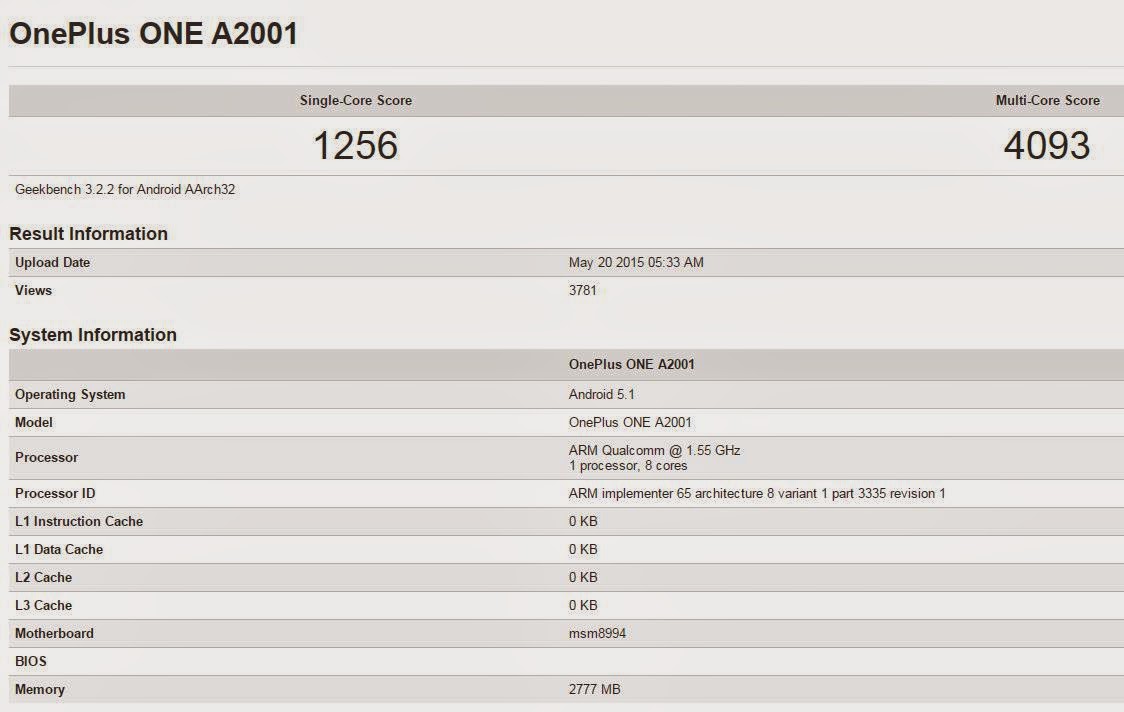Image resolution: width=1124 pixels, height=712 pixels.
Task: Select the L1 Data Cache label
Action: coord(59,549)
